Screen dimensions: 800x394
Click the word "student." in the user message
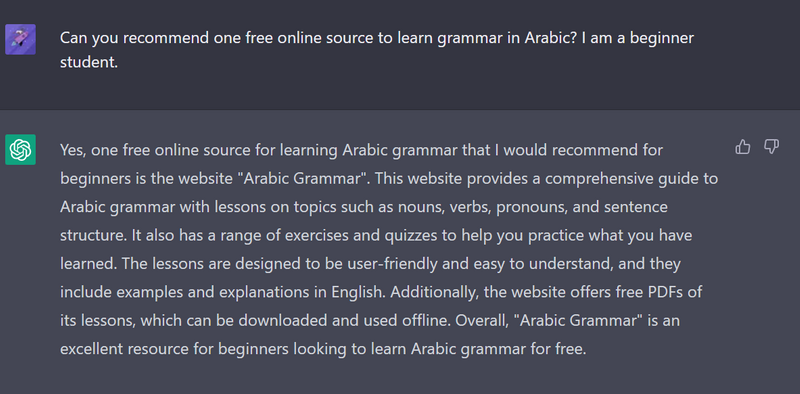coord(89,64)
